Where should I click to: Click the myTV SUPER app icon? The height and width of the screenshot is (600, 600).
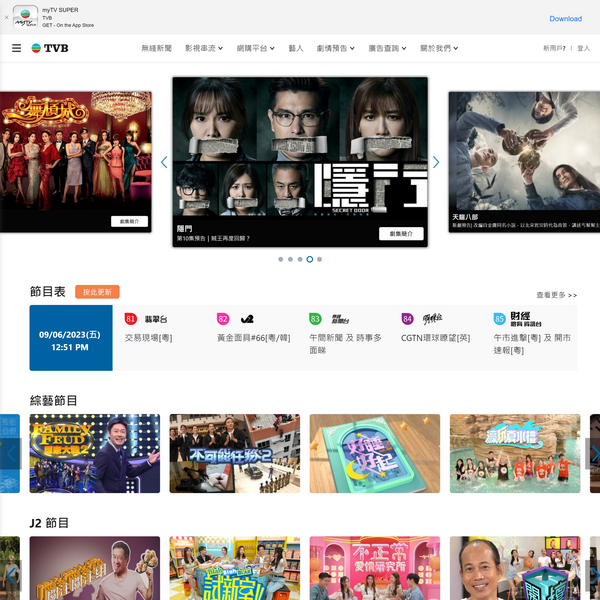coord(26,18)
